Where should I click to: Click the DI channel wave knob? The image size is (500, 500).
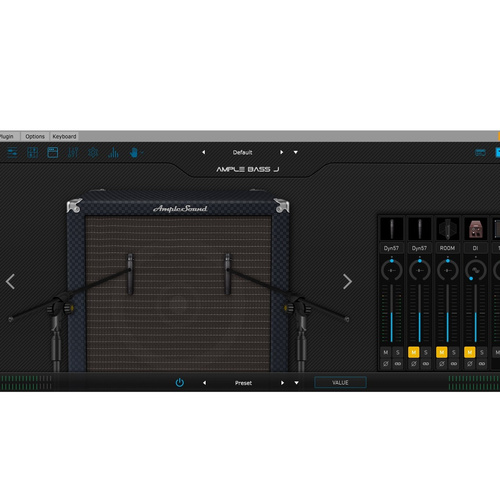coord(476,270)
